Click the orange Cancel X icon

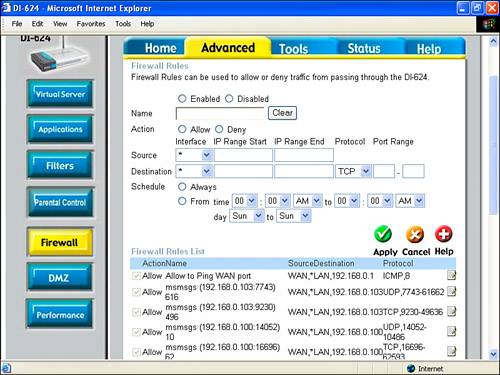coord(415,234)
